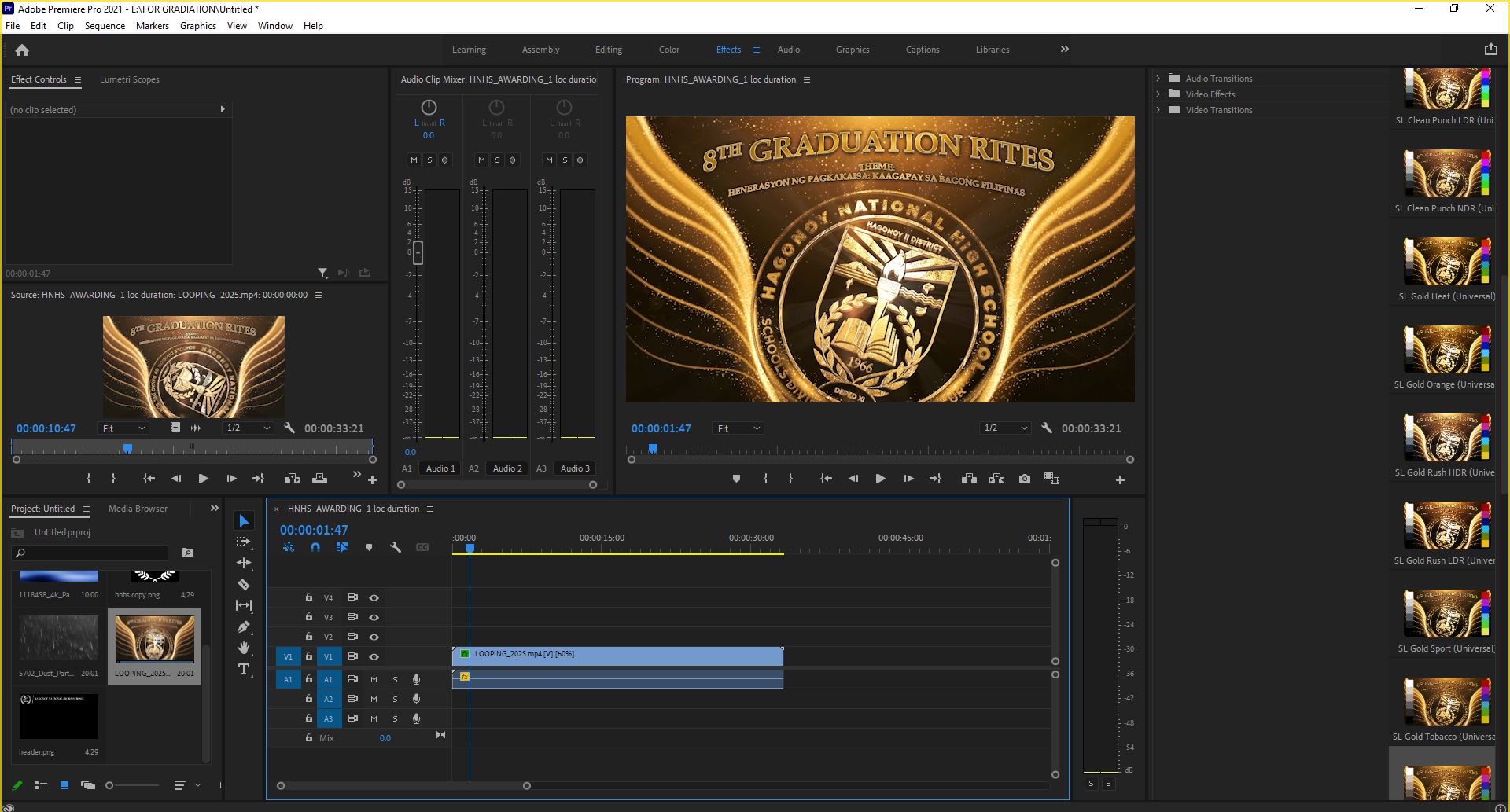1510x812 pixels.
Task: Click the Export Frame camera icon
Action: click(x=1024, y=478)
